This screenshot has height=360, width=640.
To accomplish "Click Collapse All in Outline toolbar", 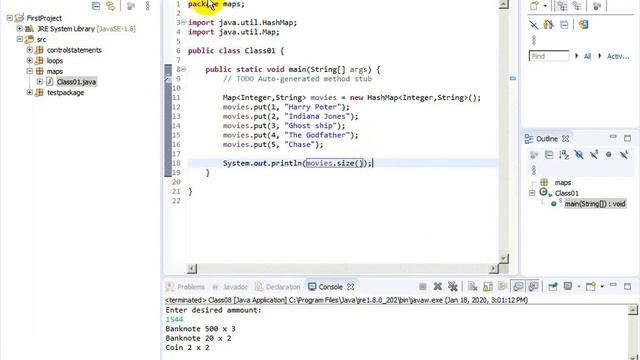I will (x=549, y=155).
